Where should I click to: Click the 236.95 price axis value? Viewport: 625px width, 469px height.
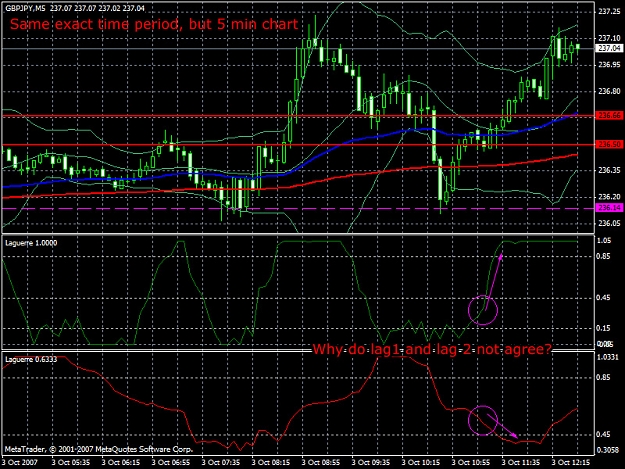[x=609, y=65]
